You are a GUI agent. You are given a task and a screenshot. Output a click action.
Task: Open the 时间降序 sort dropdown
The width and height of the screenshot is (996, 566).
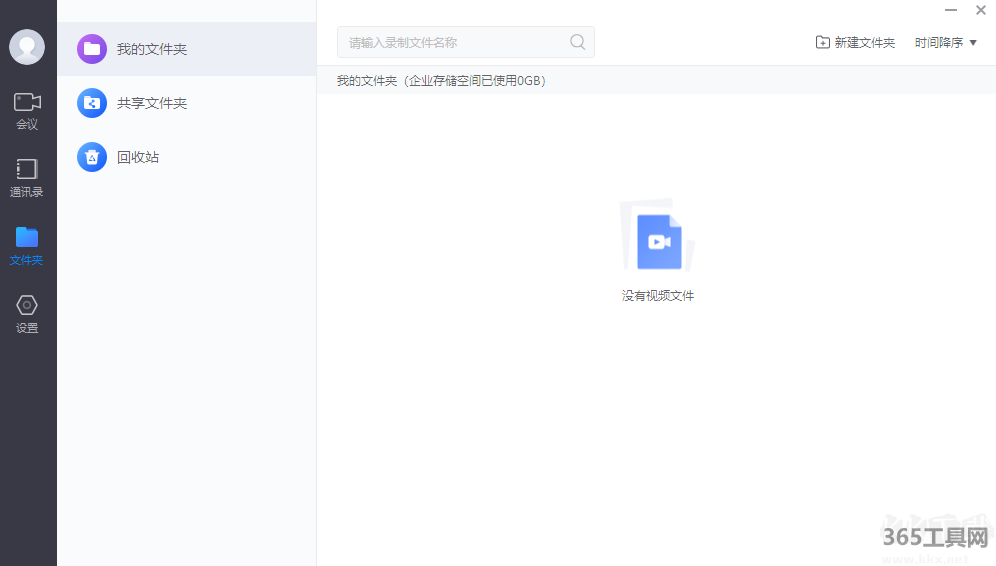(x=938, y=42)
